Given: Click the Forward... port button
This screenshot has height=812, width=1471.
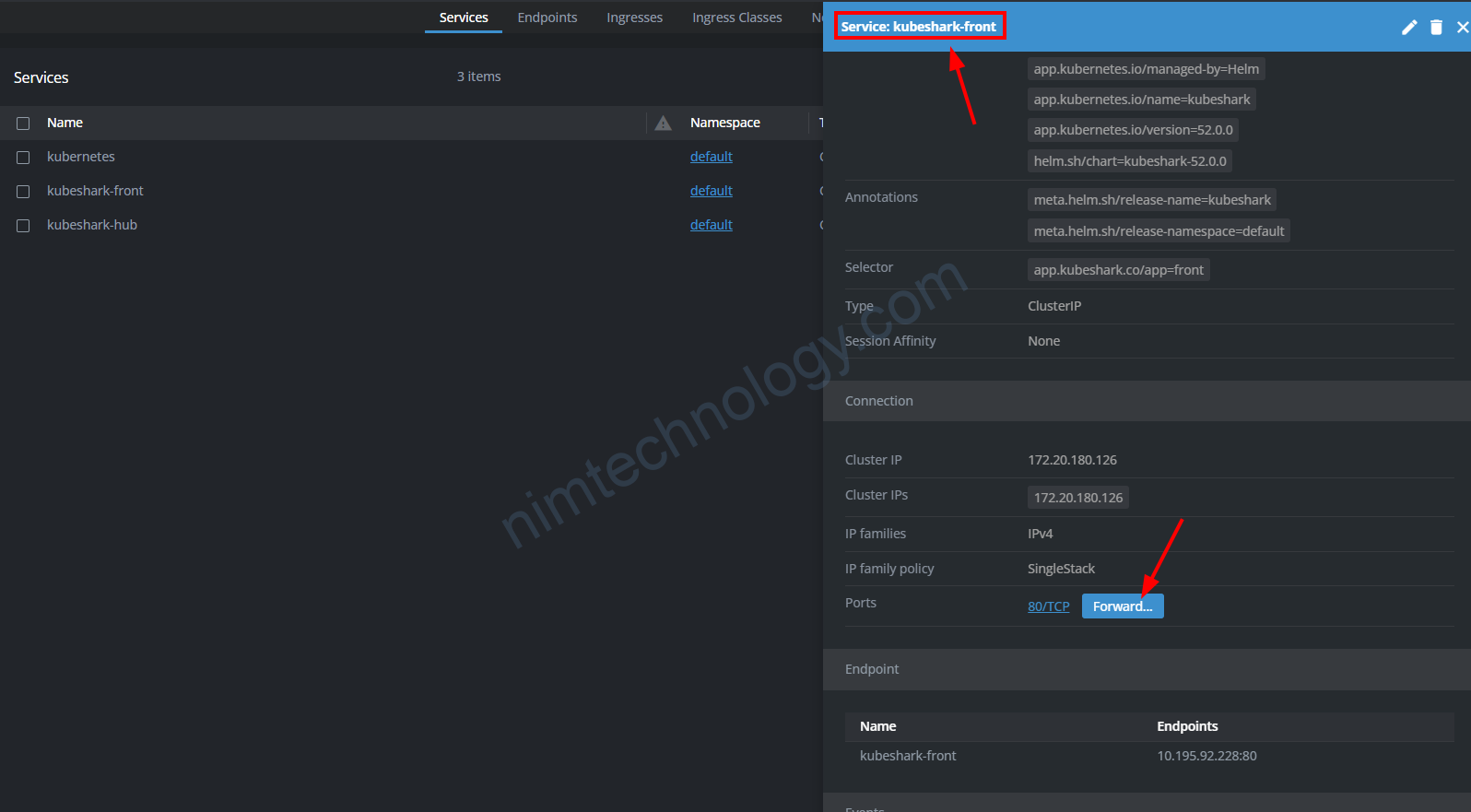Looking at the screenshot, I should (x=1122, y=606).
